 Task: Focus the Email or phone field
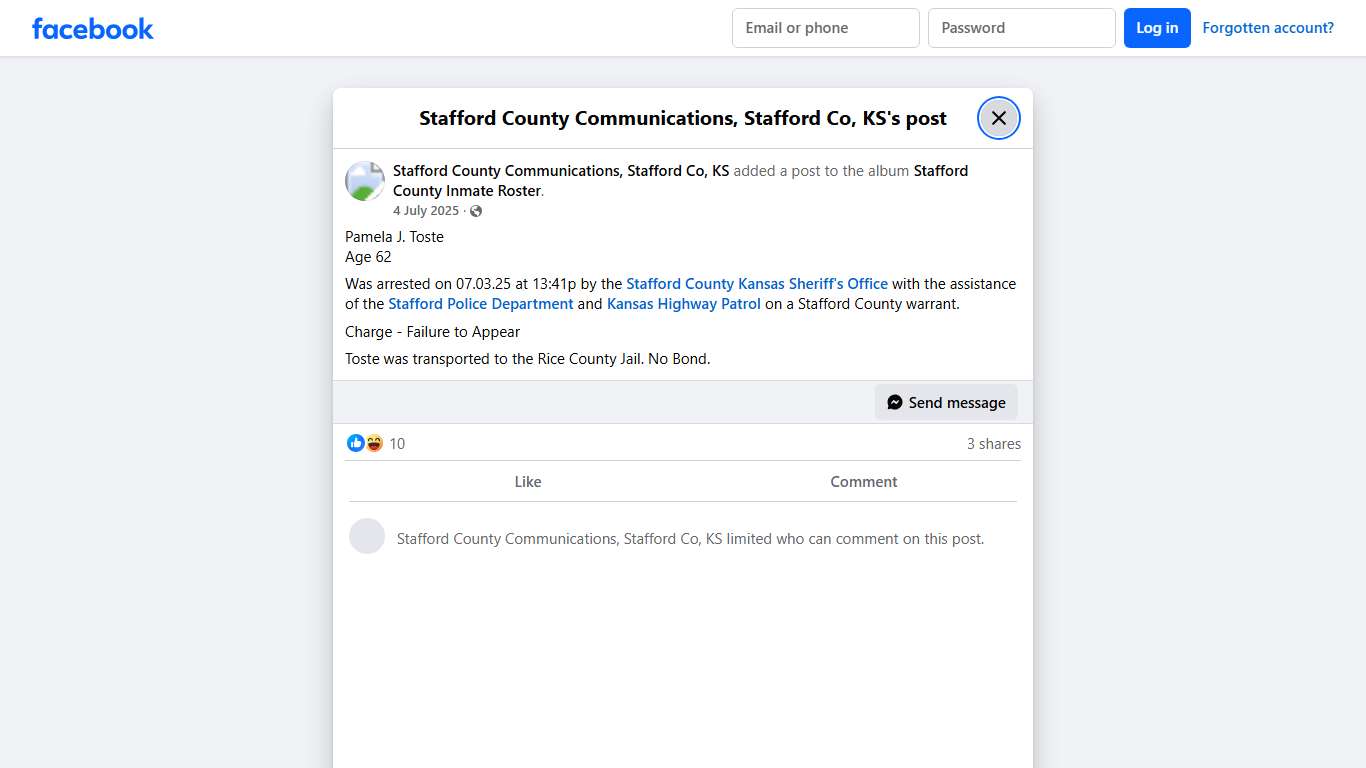coord(825,28)
